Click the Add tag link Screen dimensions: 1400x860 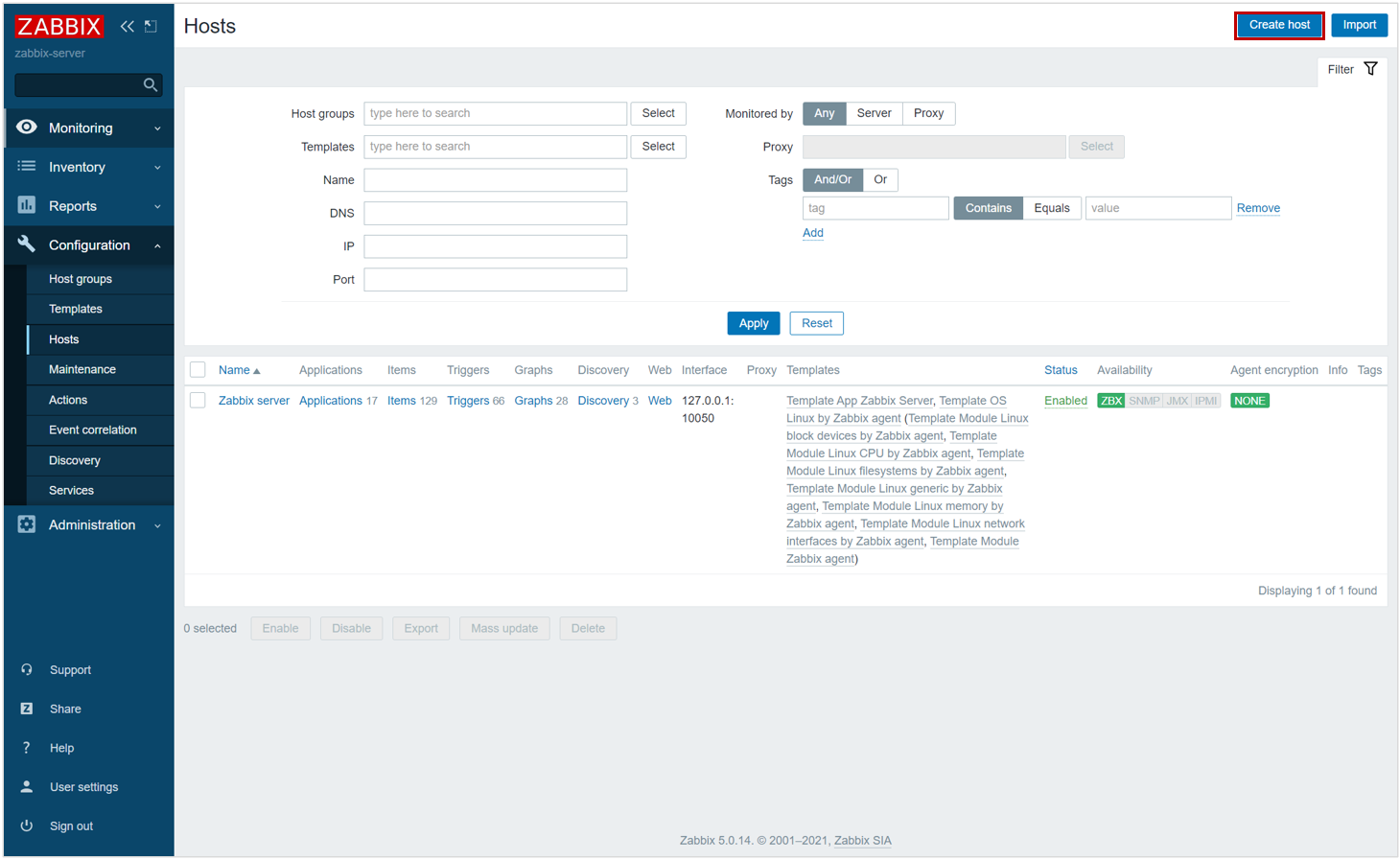813,233
